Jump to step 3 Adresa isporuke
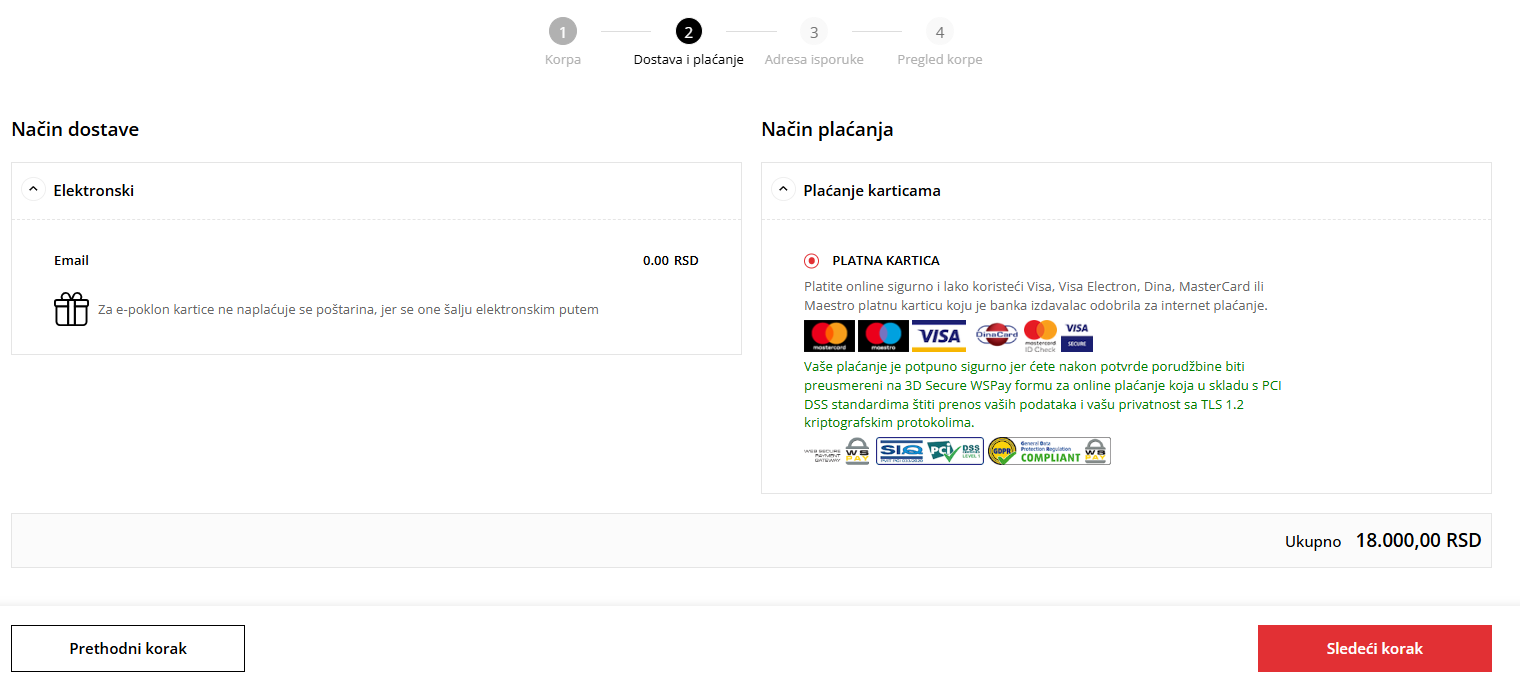The width and height of the screenshot is (1520, 684). [x=814, y=33]
